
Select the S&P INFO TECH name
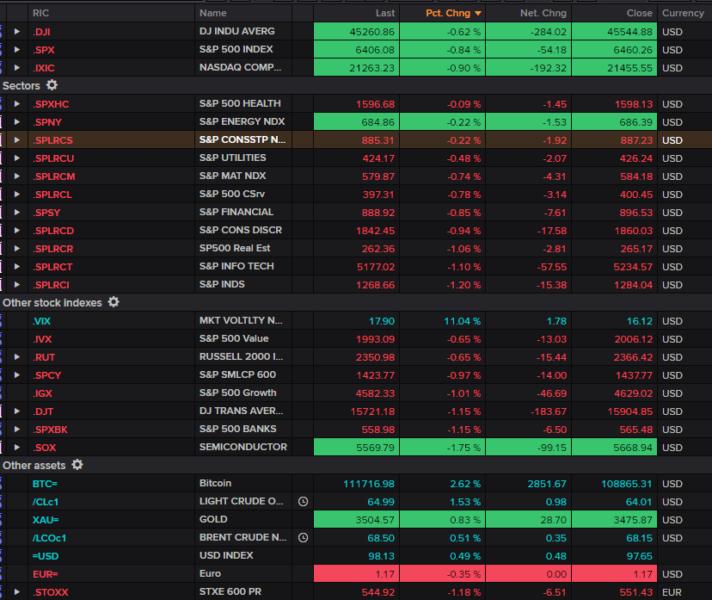237,266
